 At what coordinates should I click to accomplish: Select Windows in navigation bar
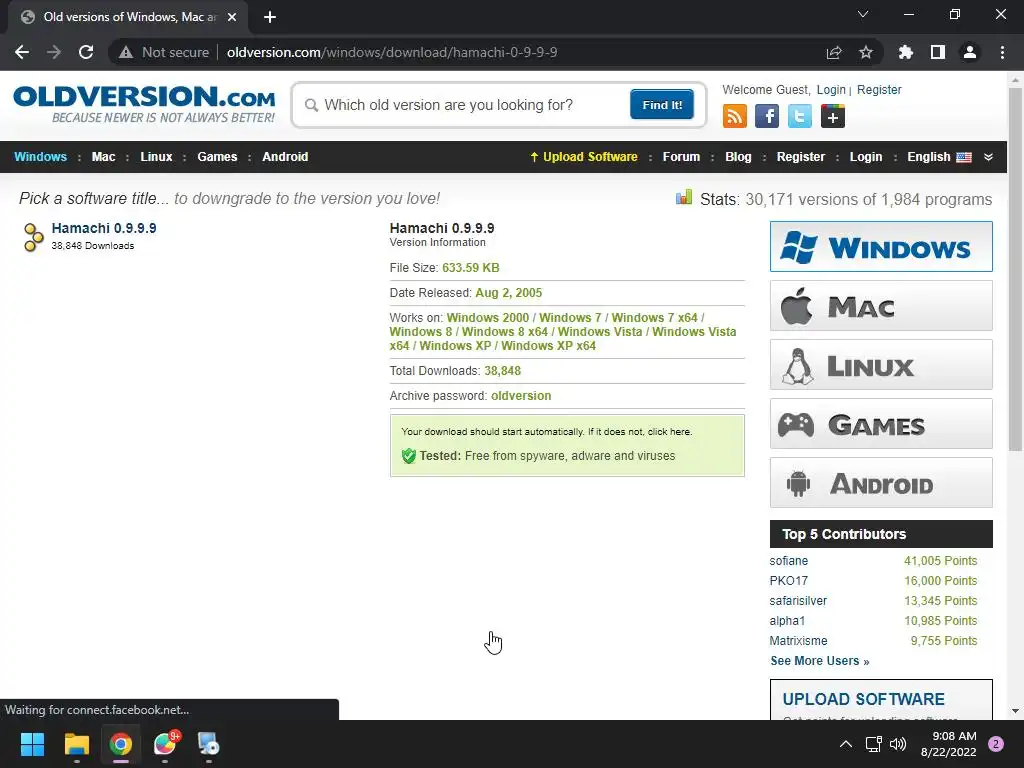(40, 157)
